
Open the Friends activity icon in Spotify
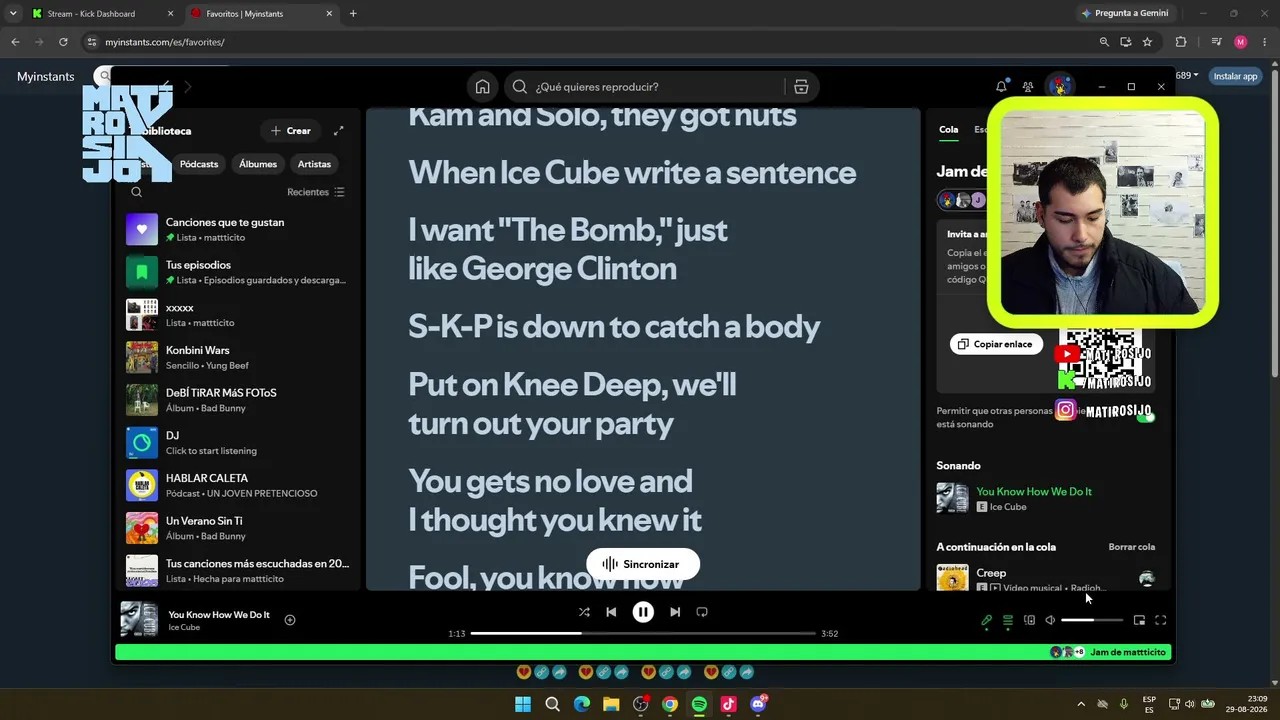click(1028, 87)
